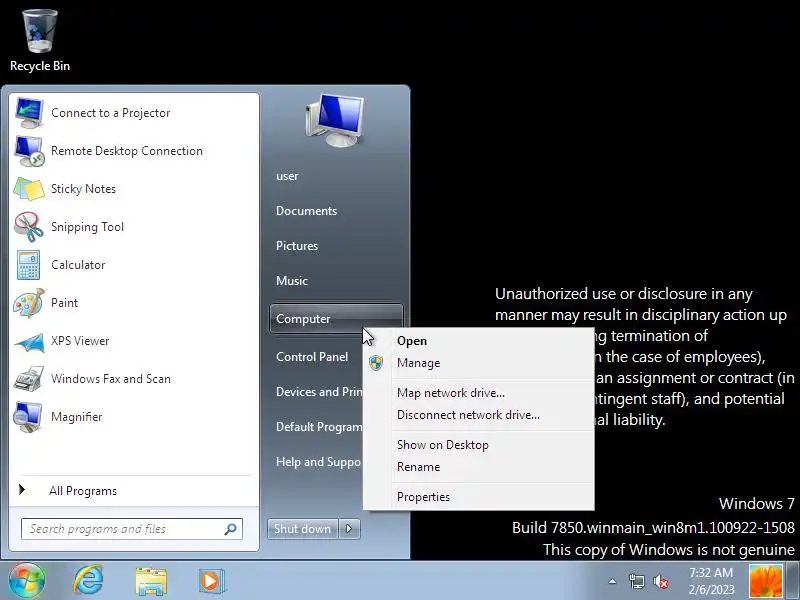The width and height of the screenshot is (800, 600).
Task: Open Sticky Notes icon
Action: (x=29, y=189)
